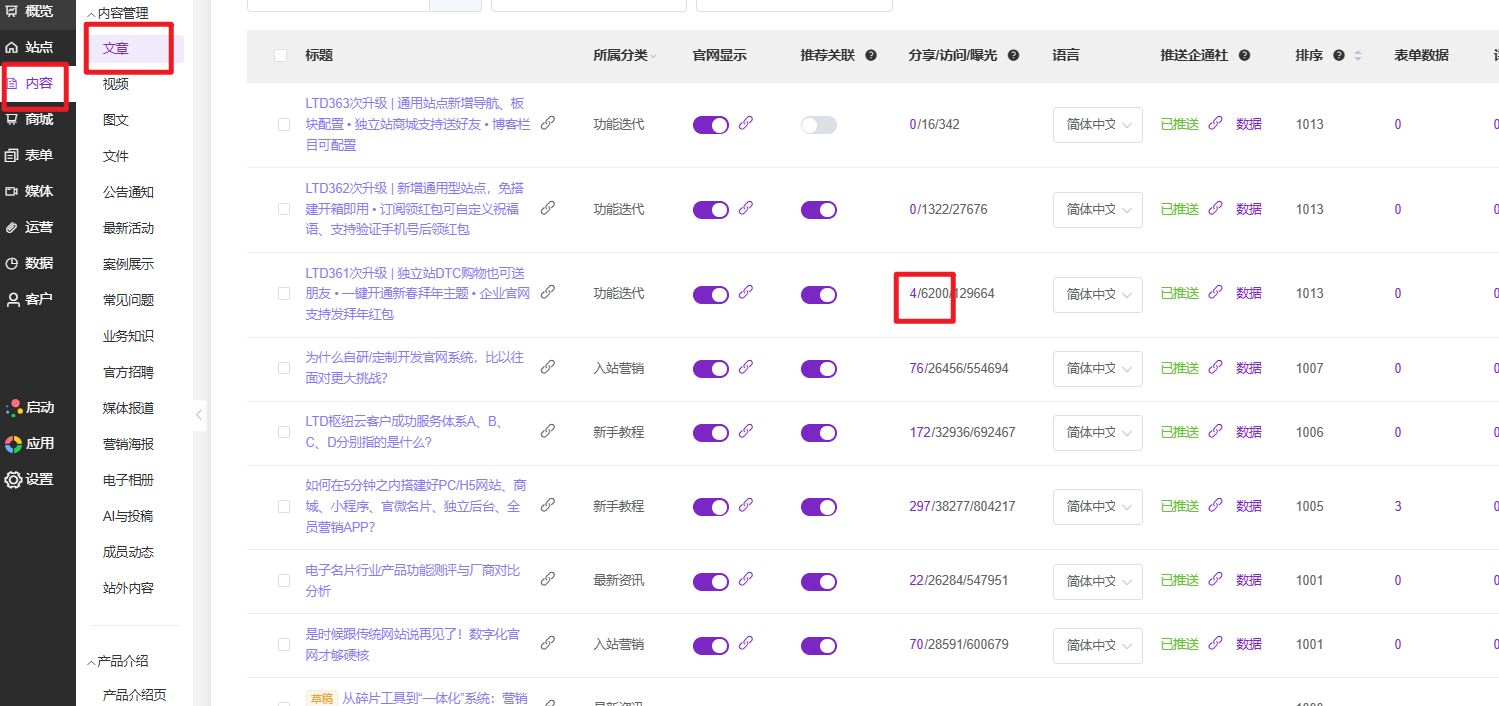Turn off 官网显示 toggle for LTD362次升级 row

coord(710,210)
